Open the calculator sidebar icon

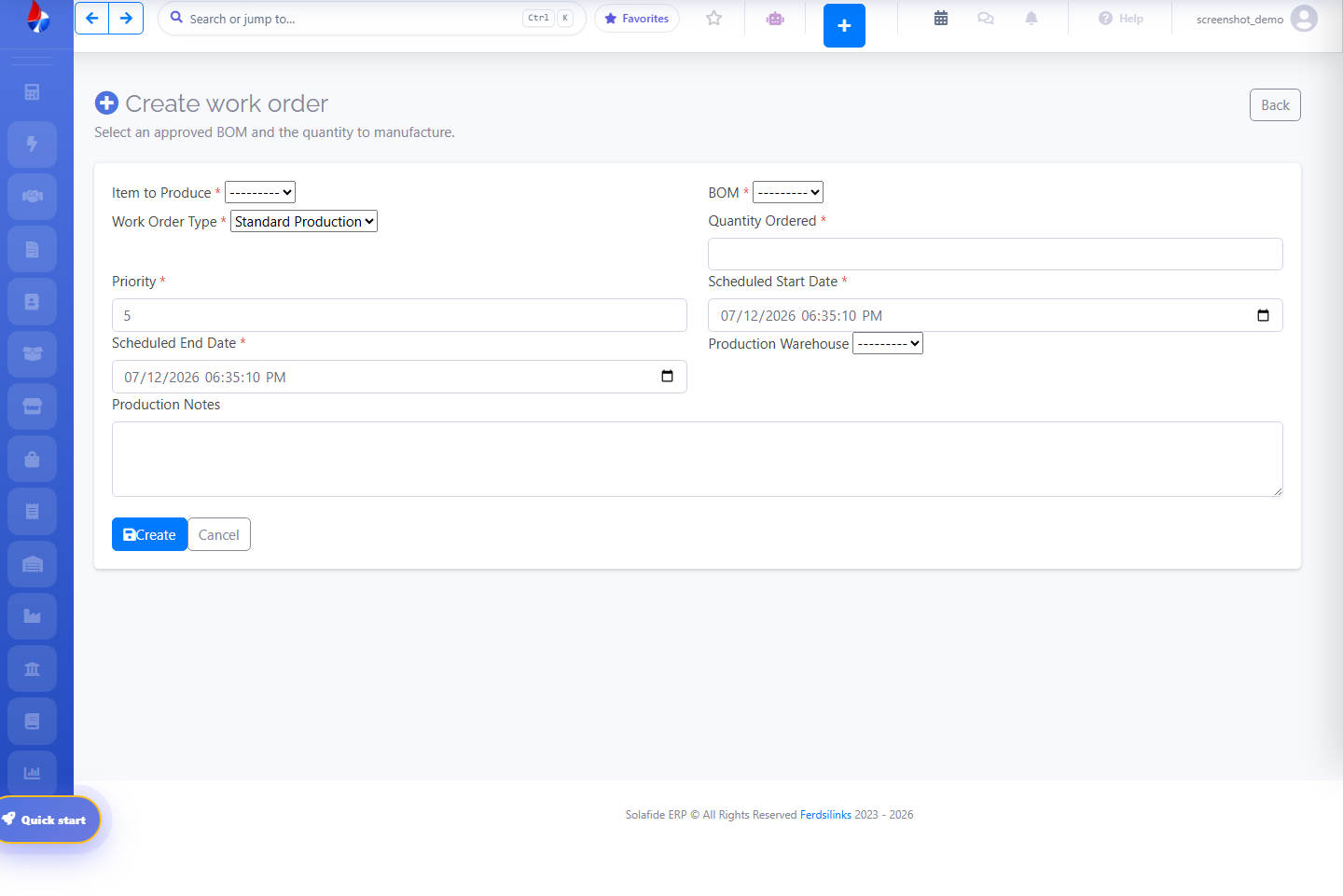(x=32, y=91)
